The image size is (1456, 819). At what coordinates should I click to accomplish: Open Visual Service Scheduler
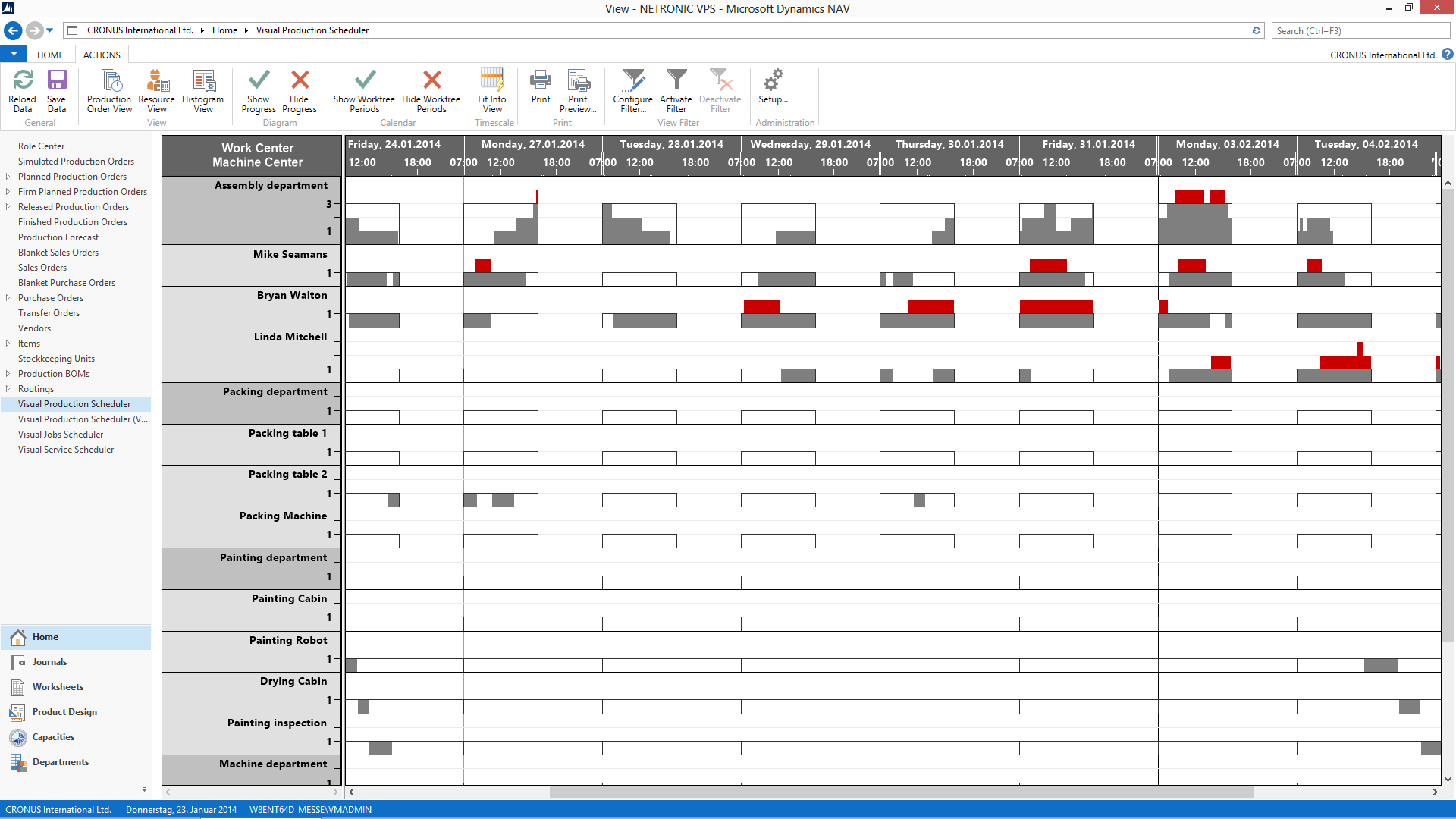(66, 450)
